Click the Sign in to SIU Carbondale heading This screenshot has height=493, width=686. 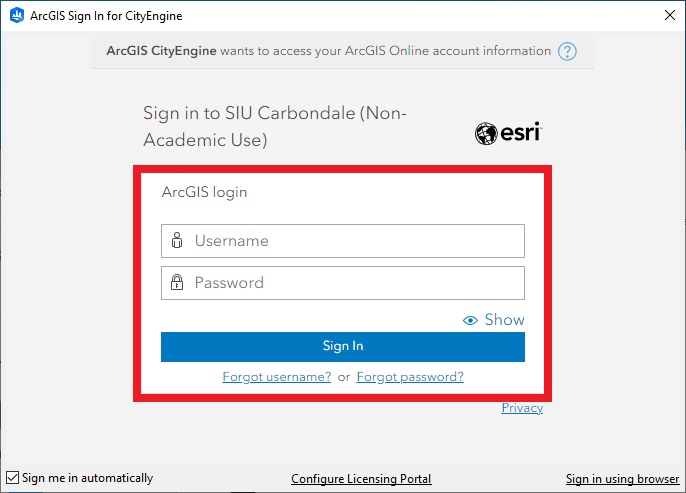tap(275, 127)
